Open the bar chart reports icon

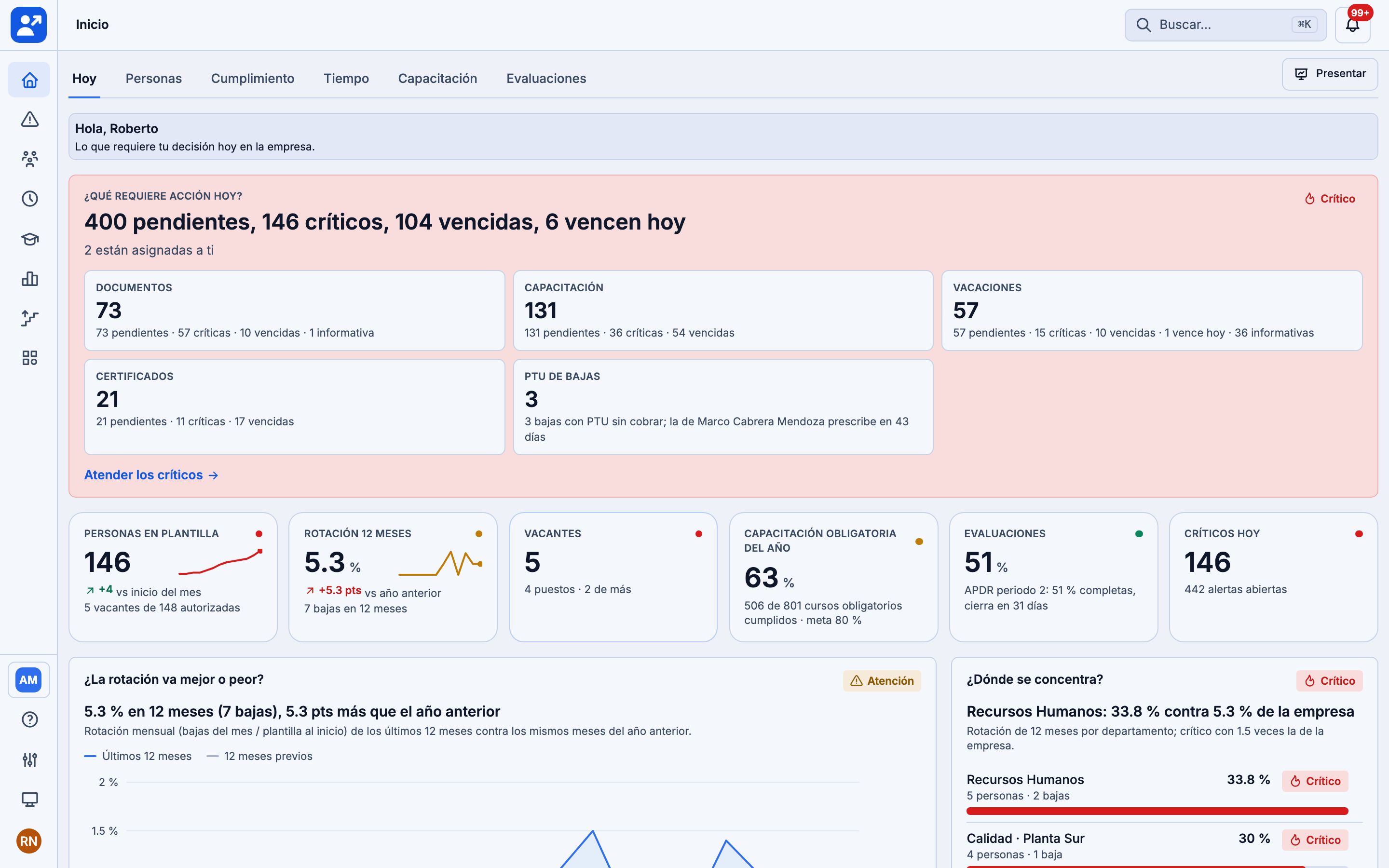29,279
